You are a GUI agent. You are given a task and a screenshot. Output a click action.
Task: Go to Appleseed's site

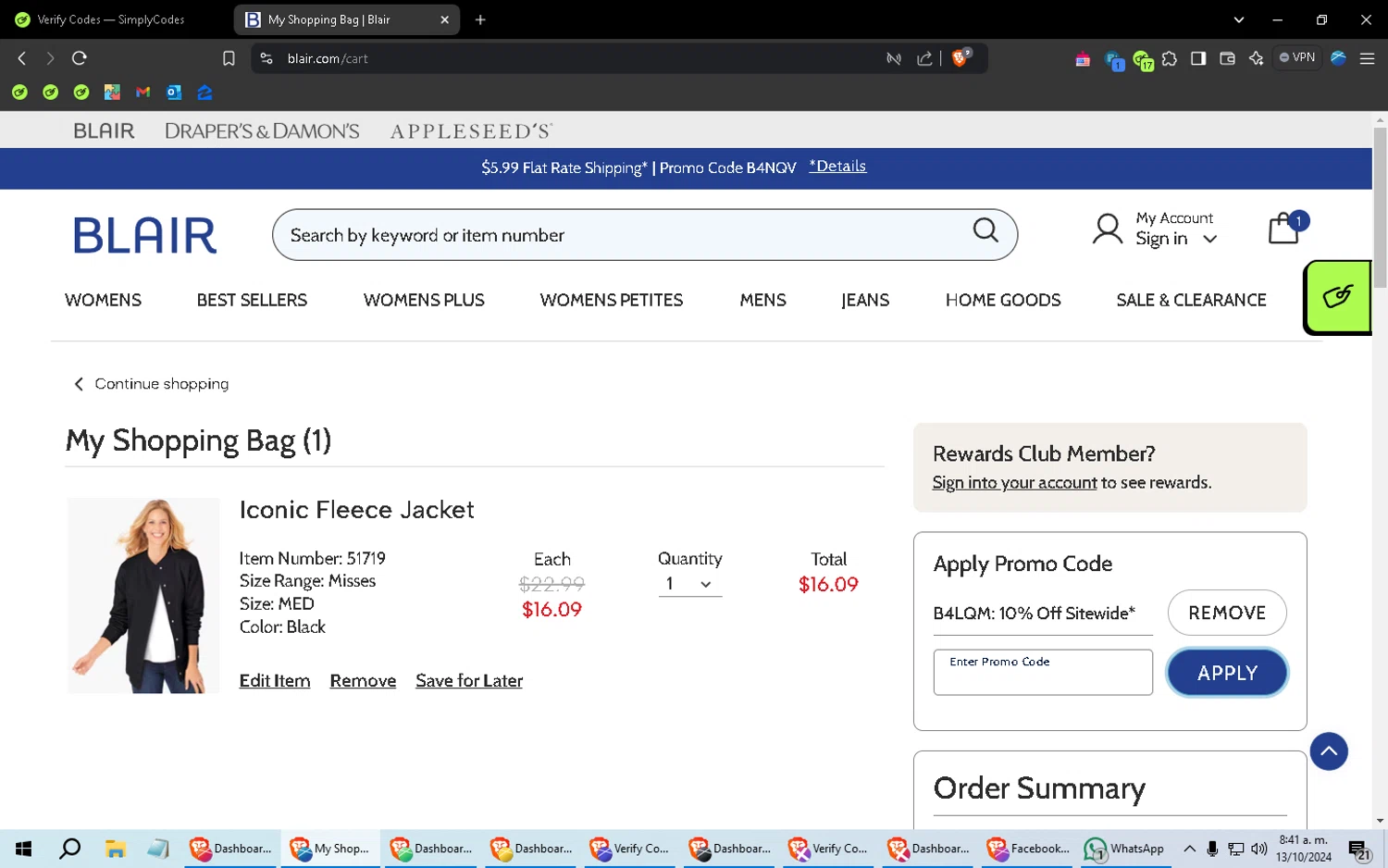point(471,131)
